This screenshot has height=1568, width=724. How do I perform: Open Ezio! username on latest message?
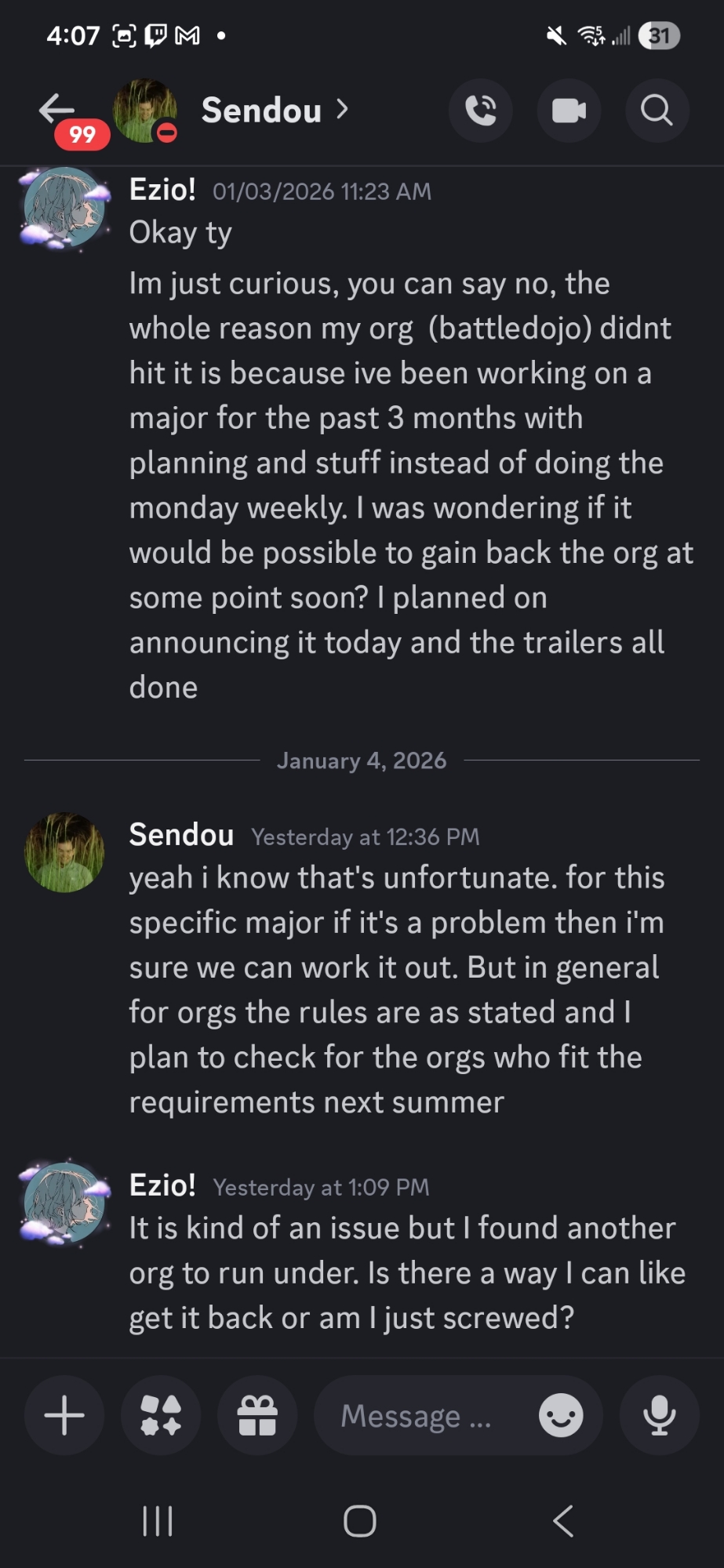click(x=162, y=1185)
